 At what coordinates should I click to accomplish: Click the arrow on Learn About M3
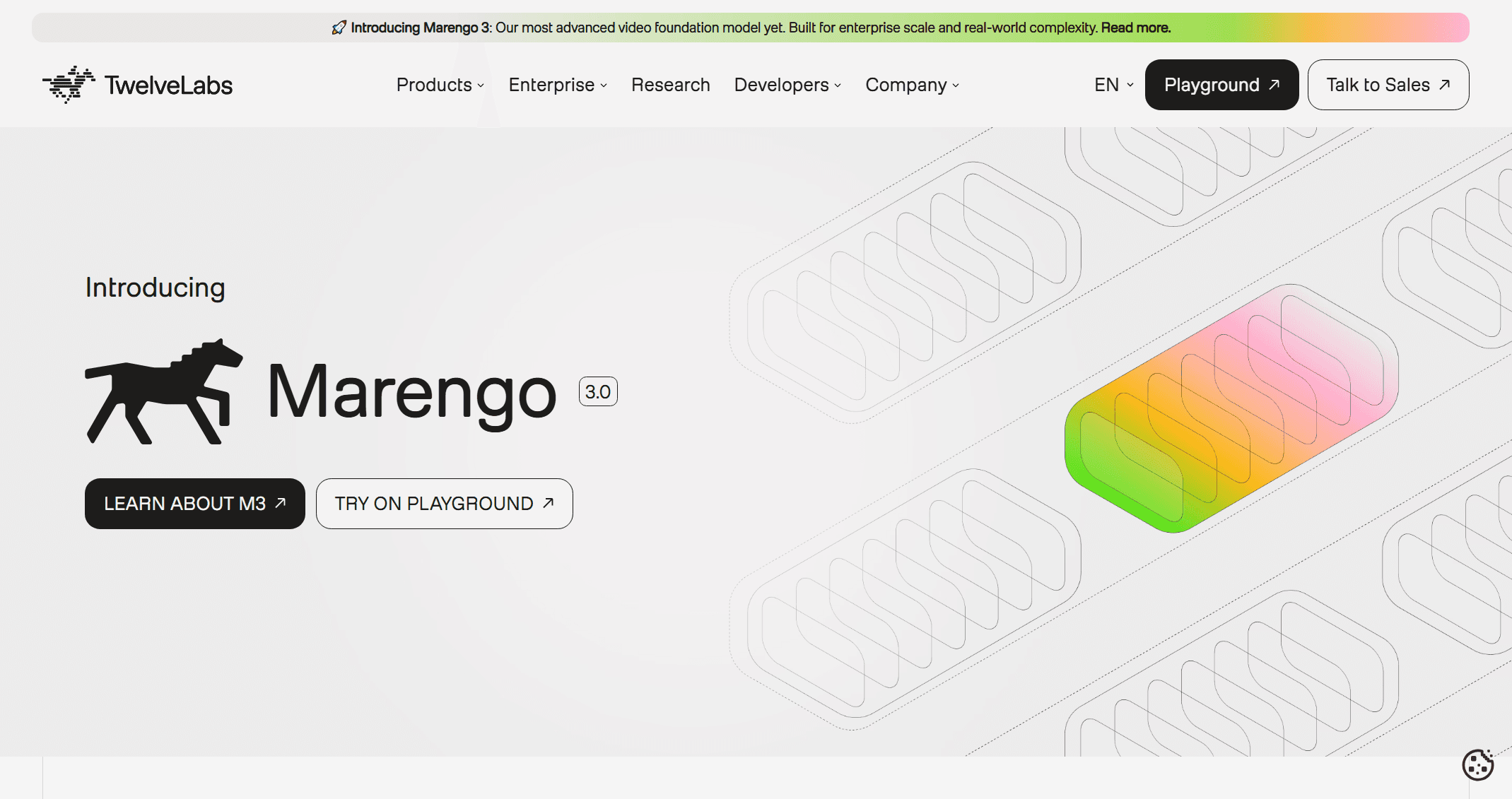tap(281, 503)
